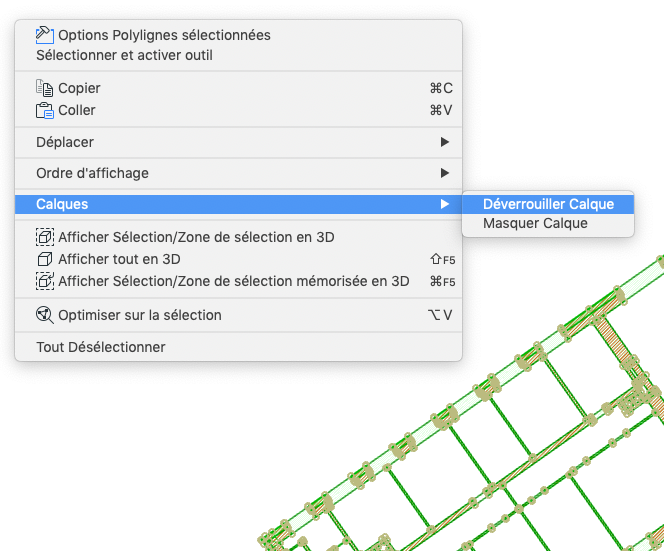664x551 pixels.
Task: Select the highlighted Calques menu item
Action: pyautogui.click(x=238, y=204)
